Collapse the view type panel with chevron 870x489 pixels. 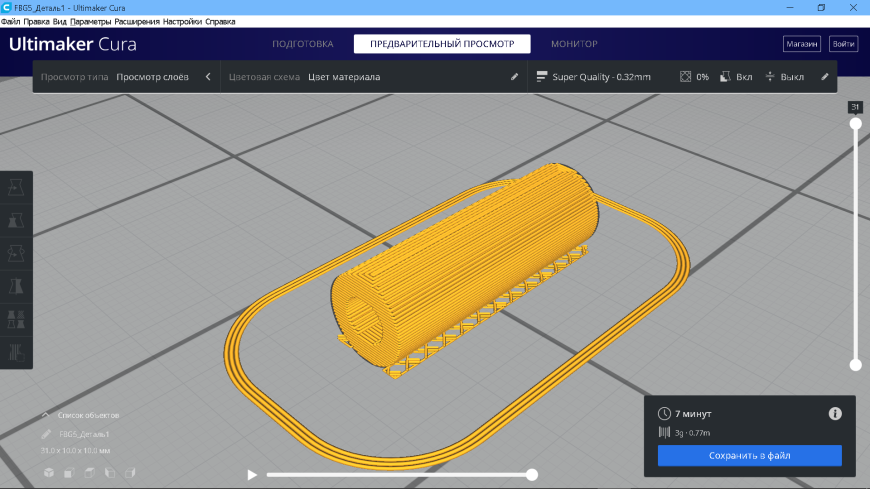[x=208, y=77]
